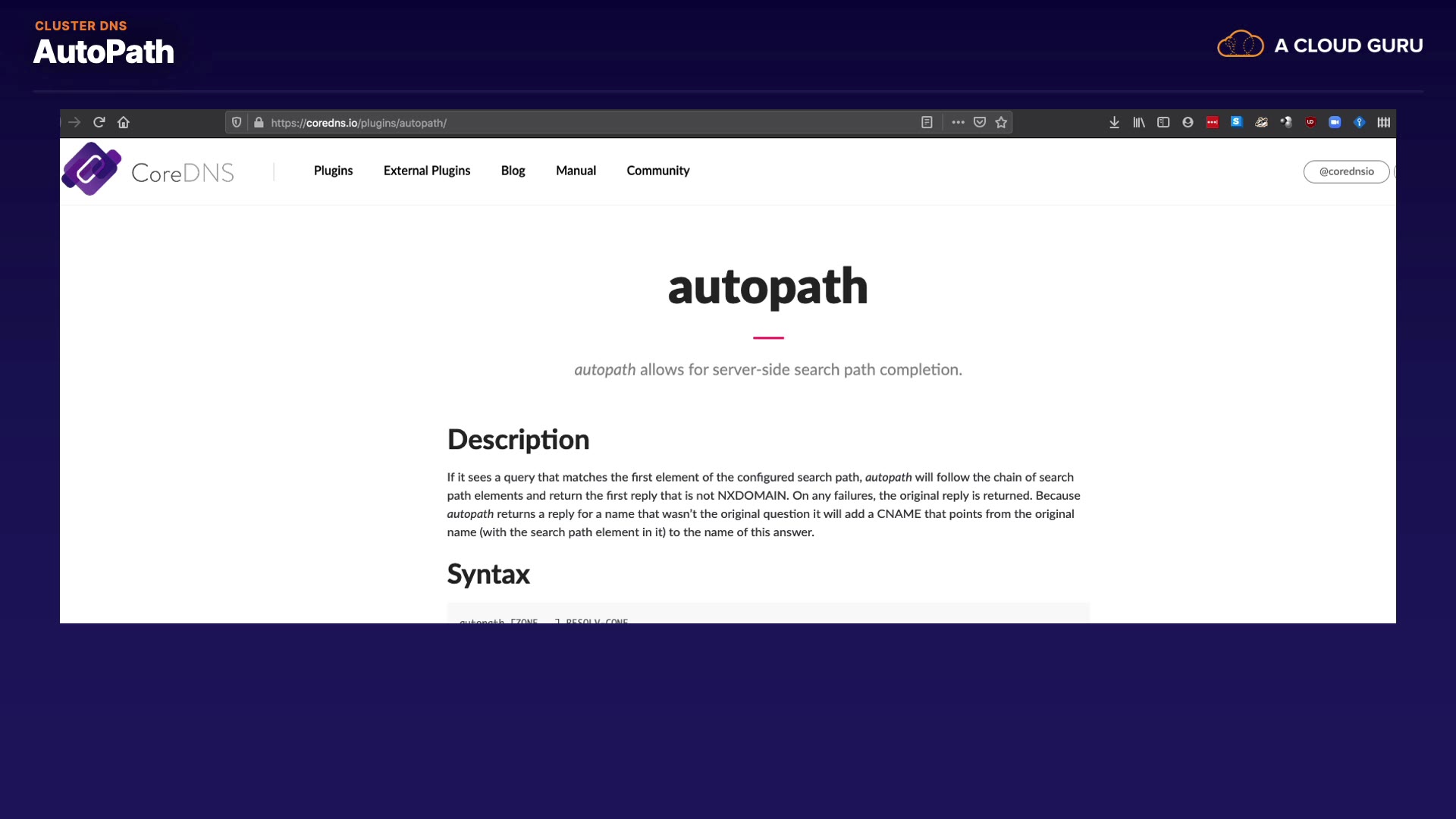Open the Library bookshelf menu
The image size is (1456, 819).
(1139, 122)
